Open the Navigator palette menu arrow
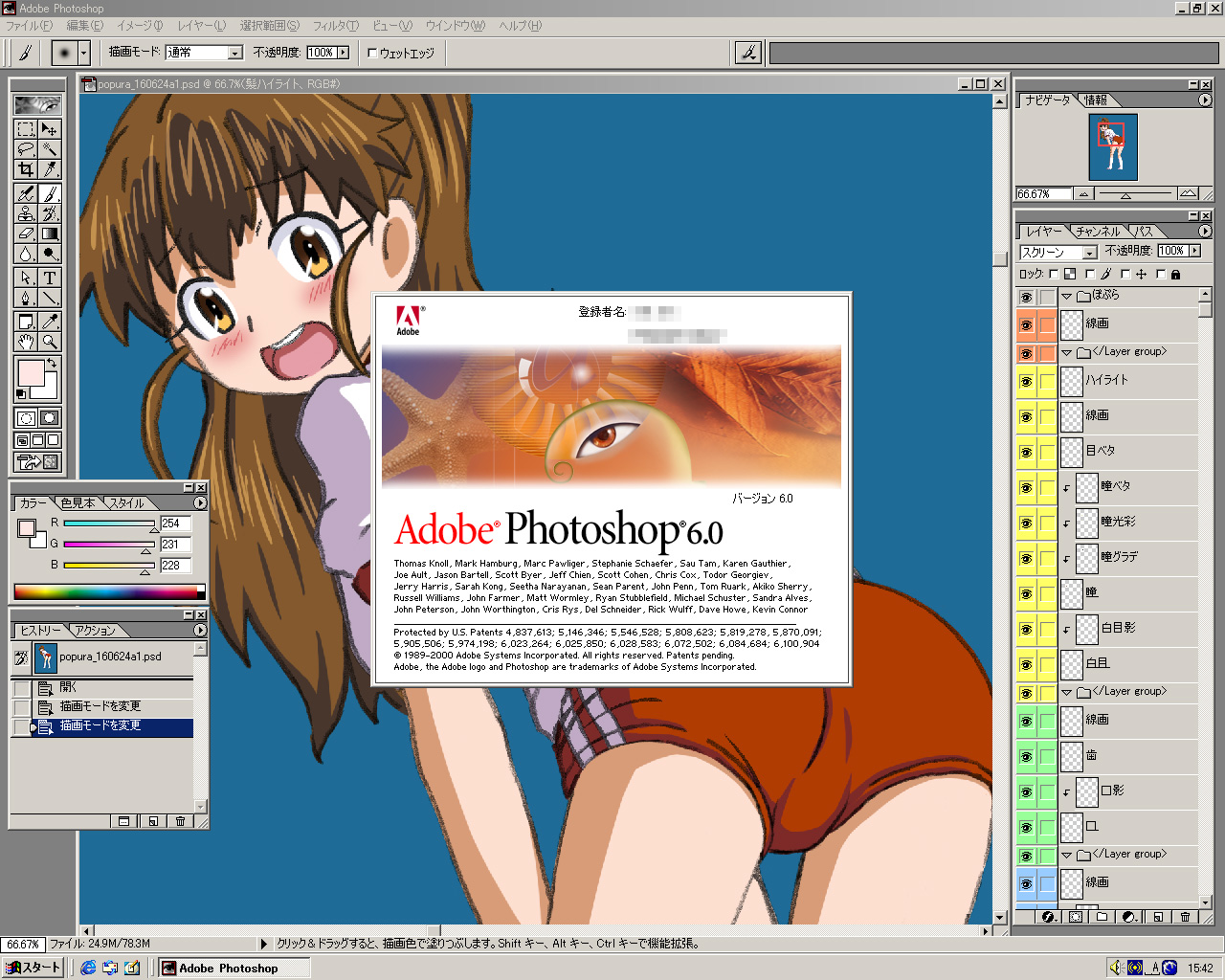1225x980 pixels. pos(1204,100)
